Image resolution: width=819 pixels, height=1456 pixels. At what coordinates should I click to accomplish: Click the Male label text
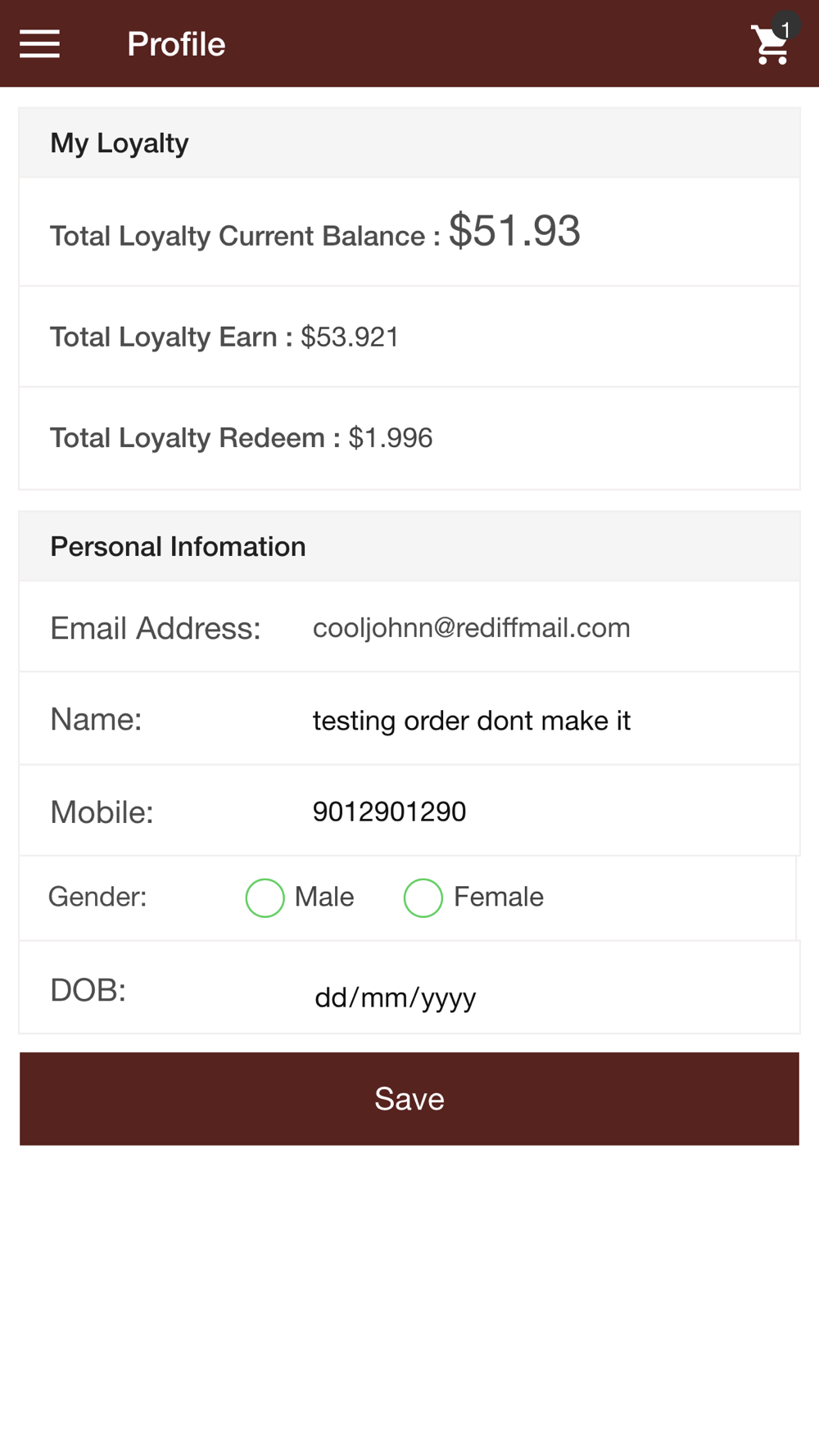pos(324,897)
